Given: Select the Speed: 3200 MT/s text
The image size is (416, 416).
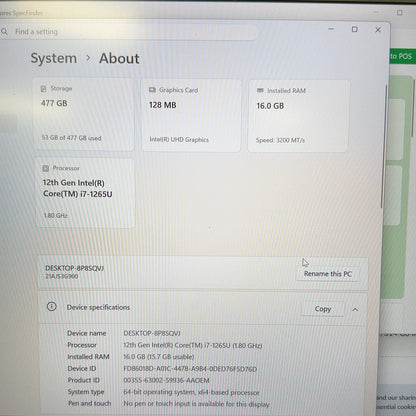Looking at the screenshot, I should 280,140.
